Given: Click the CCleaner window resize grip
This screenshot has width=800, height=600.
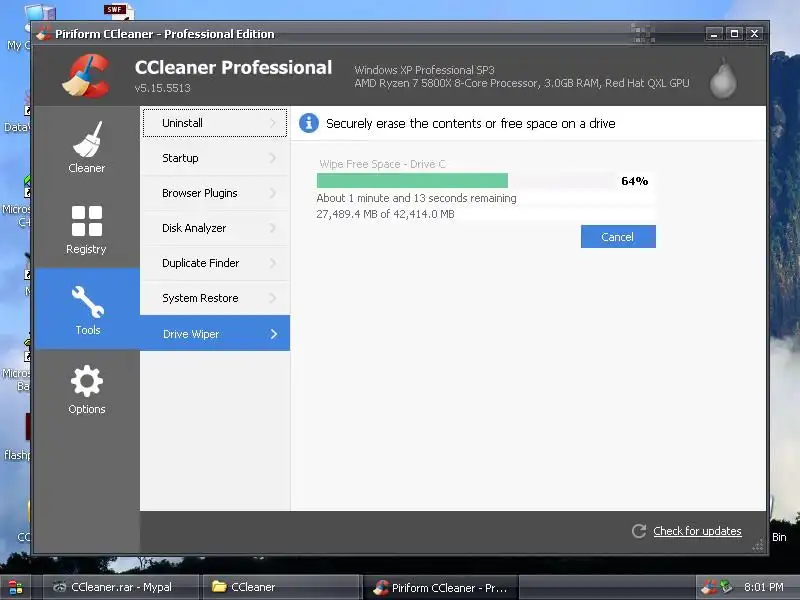Looking at the screenshot, I should coord(758,545).
